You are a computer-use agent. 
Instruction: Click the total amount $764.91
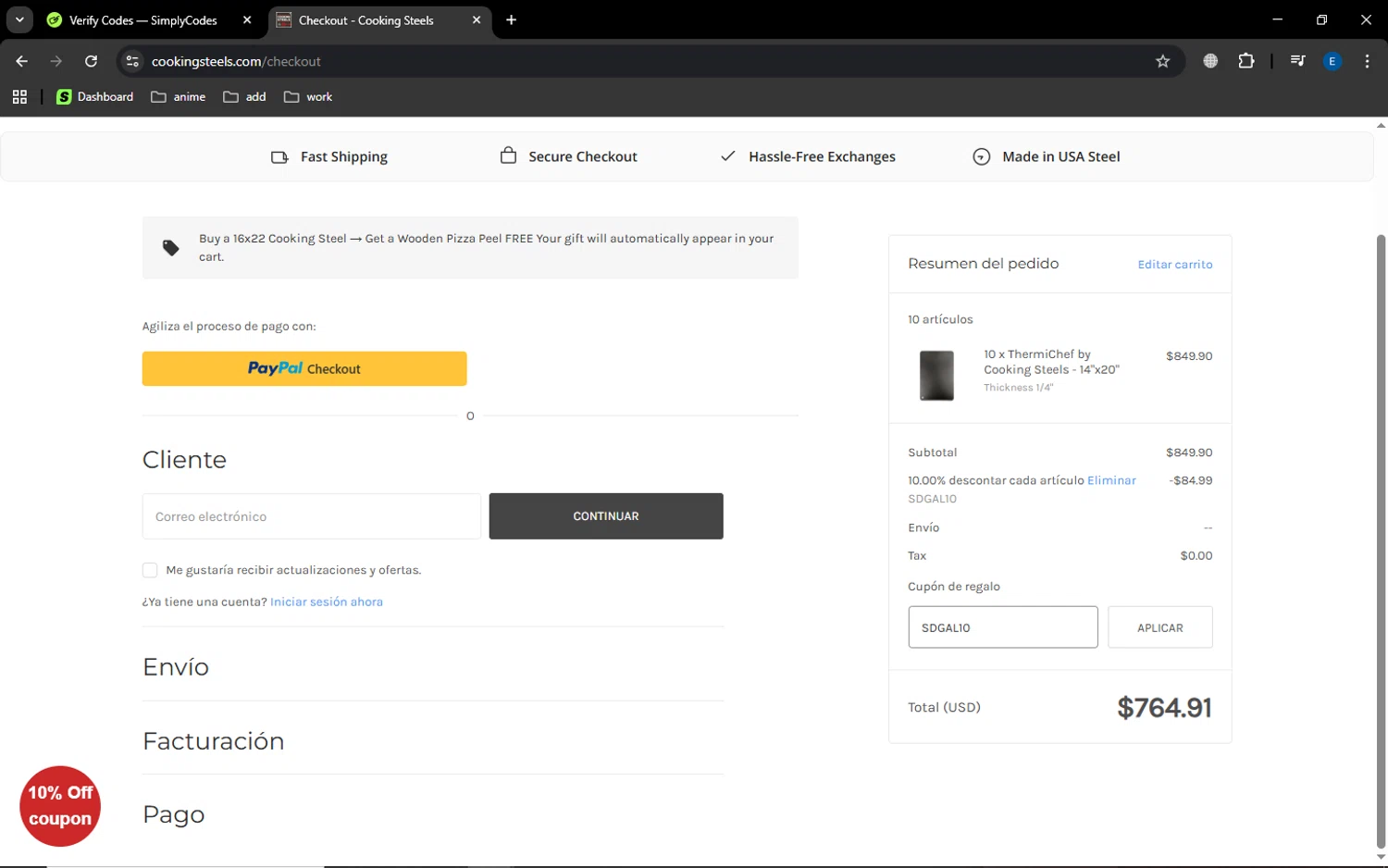1164,708
